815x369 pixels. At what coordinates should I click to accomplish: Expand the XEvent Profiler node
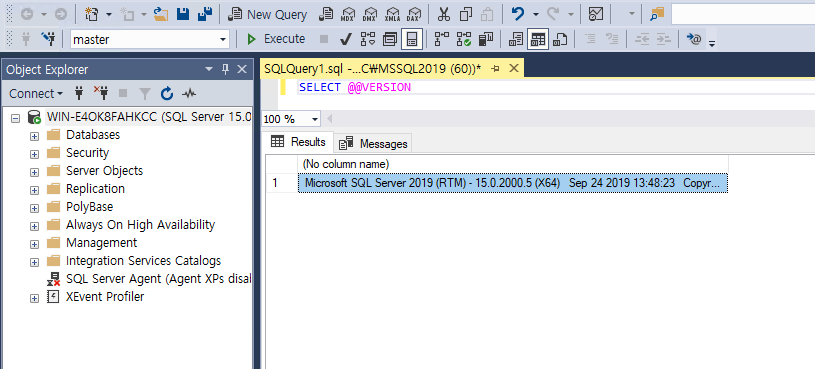(x=34, y=298)
